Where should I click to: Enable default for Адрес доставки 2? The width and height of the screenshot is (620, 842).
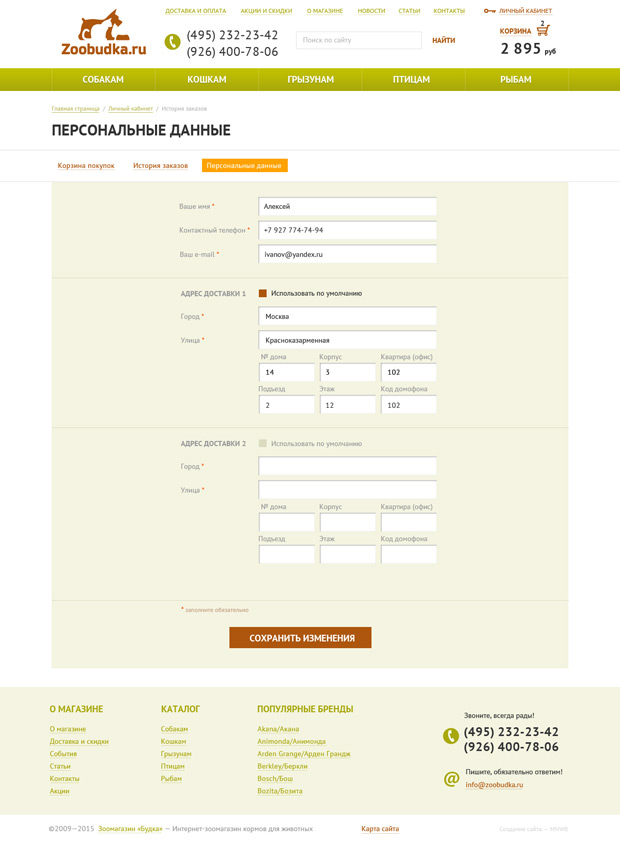[263, 443]
